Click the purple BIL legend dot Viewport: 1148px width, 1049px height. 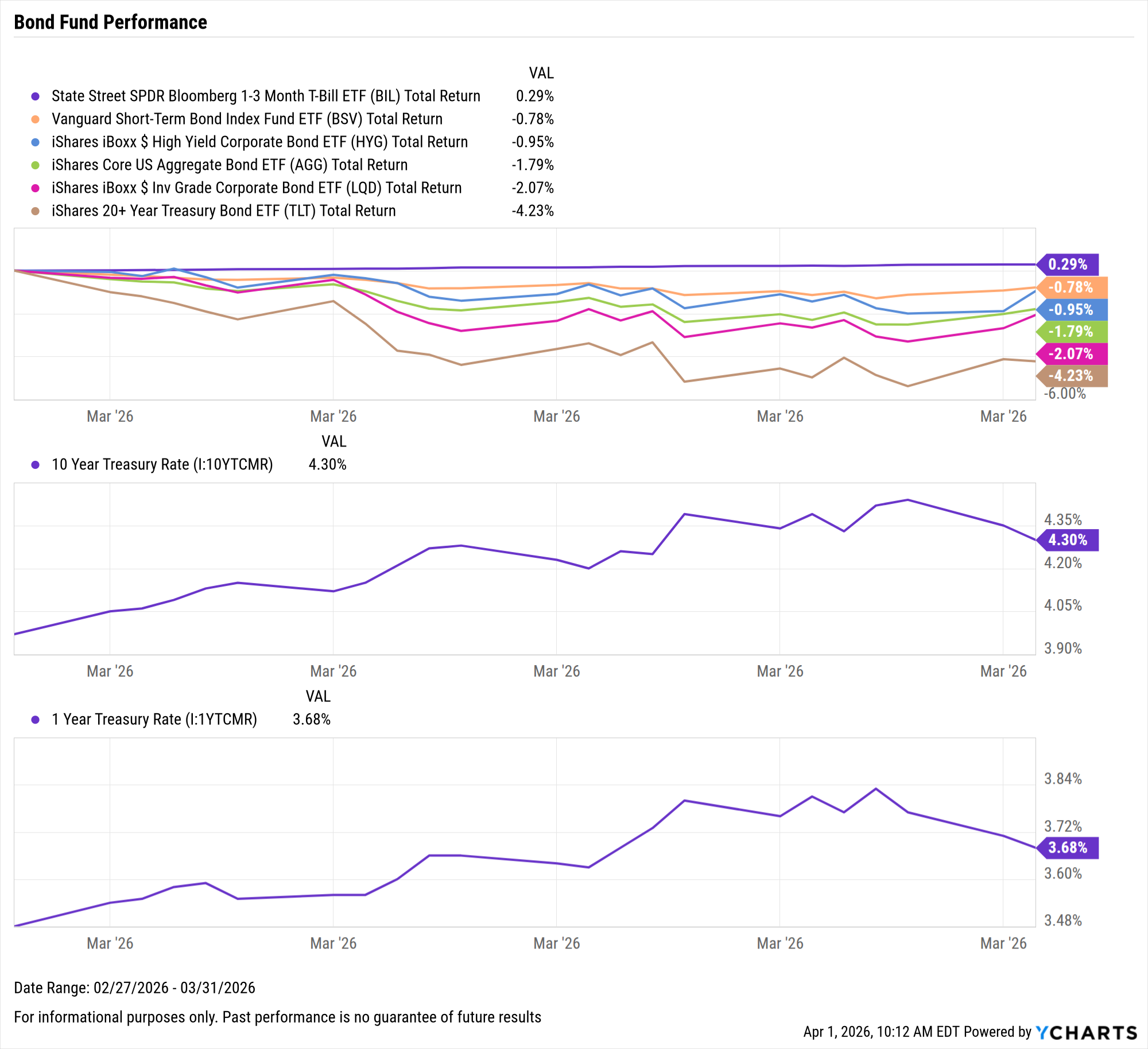tap(36, 96)
